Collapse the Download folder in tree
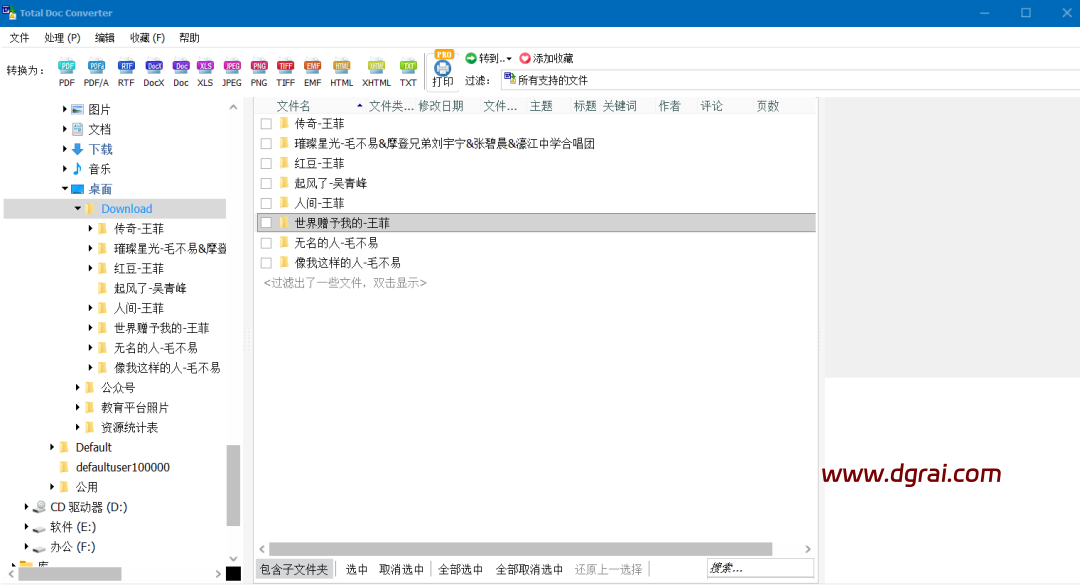1080x585 pixels. (x=78, y=209)
